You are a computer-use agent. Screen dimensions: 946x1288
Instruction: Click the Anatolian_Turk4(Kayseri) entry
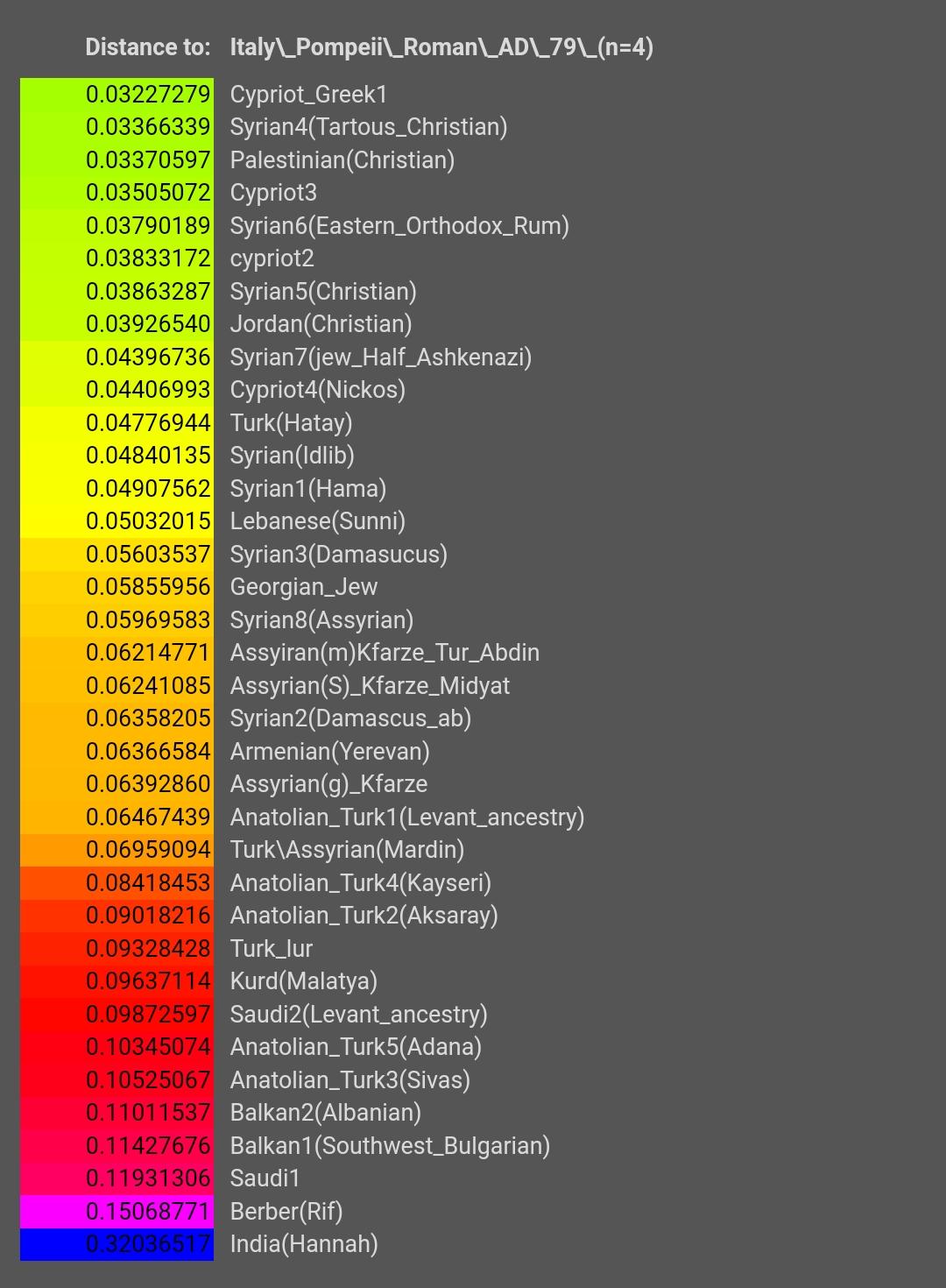pyautogui.click(x=361, y=883)
